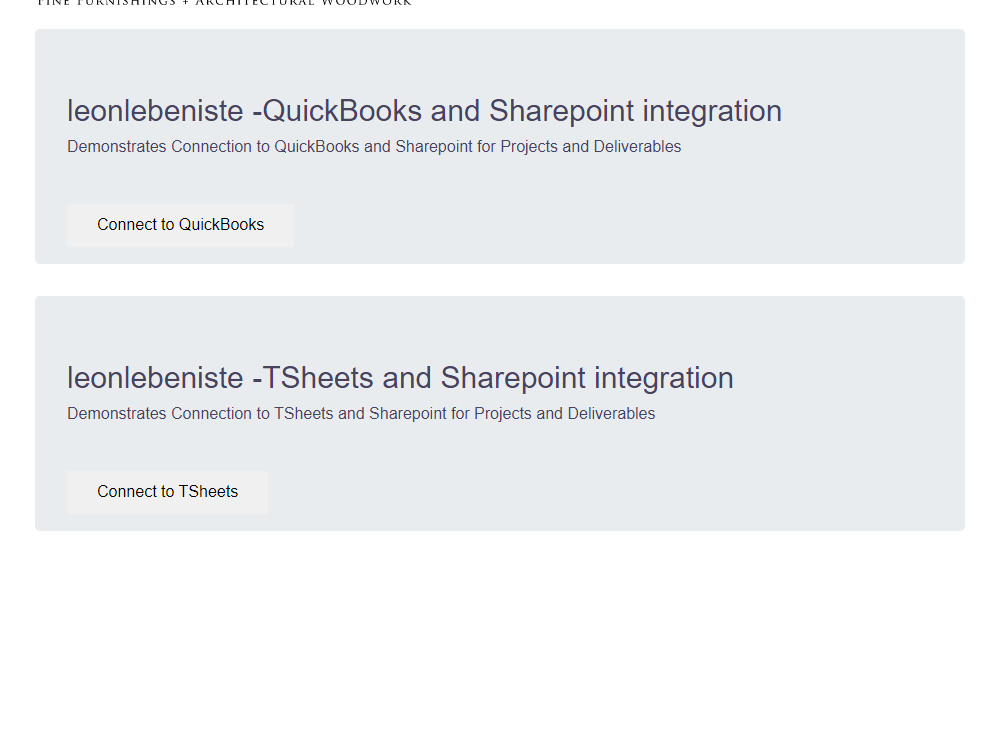The height and width of the screenshot is (750, 1000).
Task: Click the QuickBooks connection description text
Action: point(374,147)
